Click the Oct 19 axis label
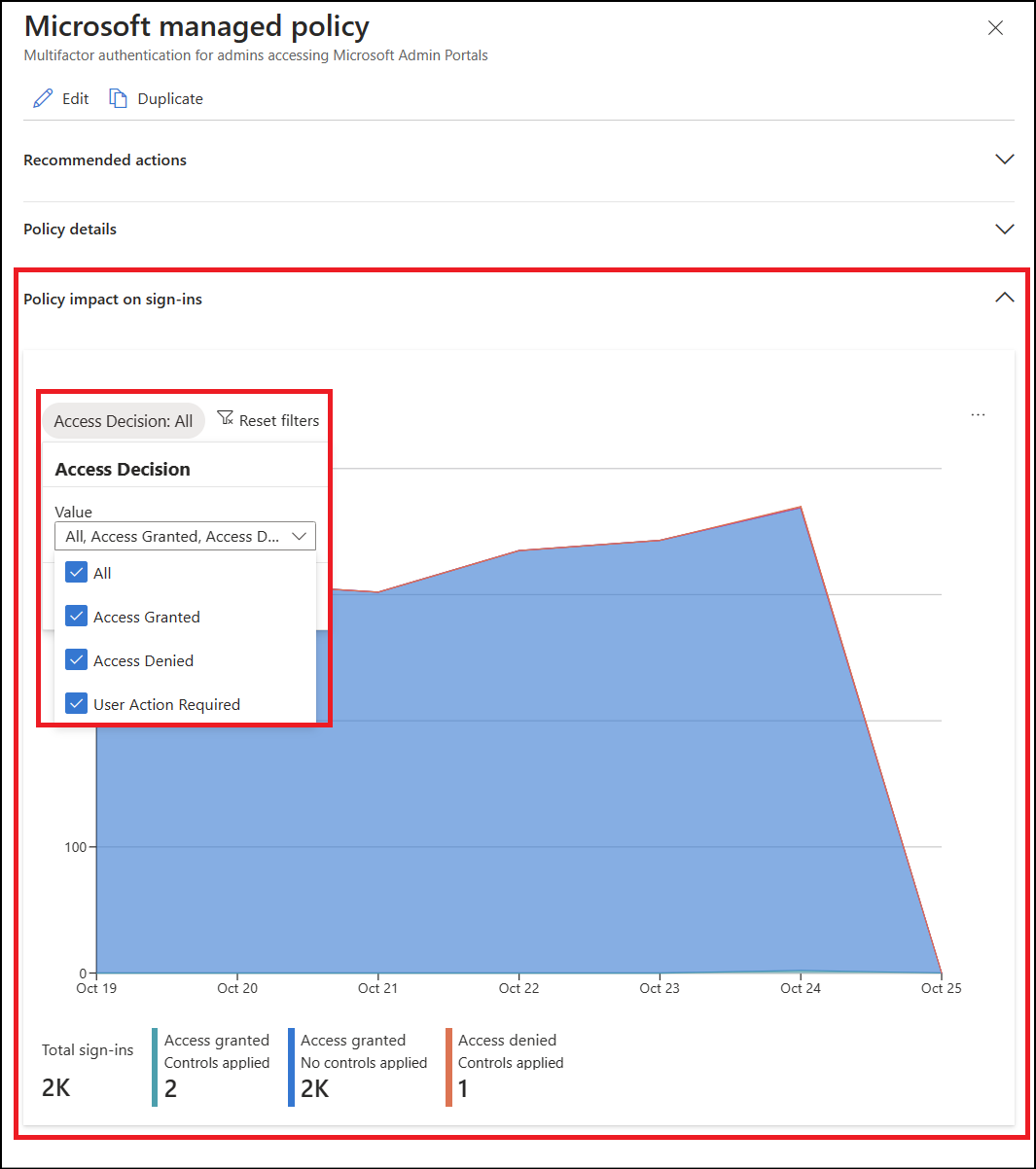Viewport: 1036px width, 1169px height. [x=96, y=988]
